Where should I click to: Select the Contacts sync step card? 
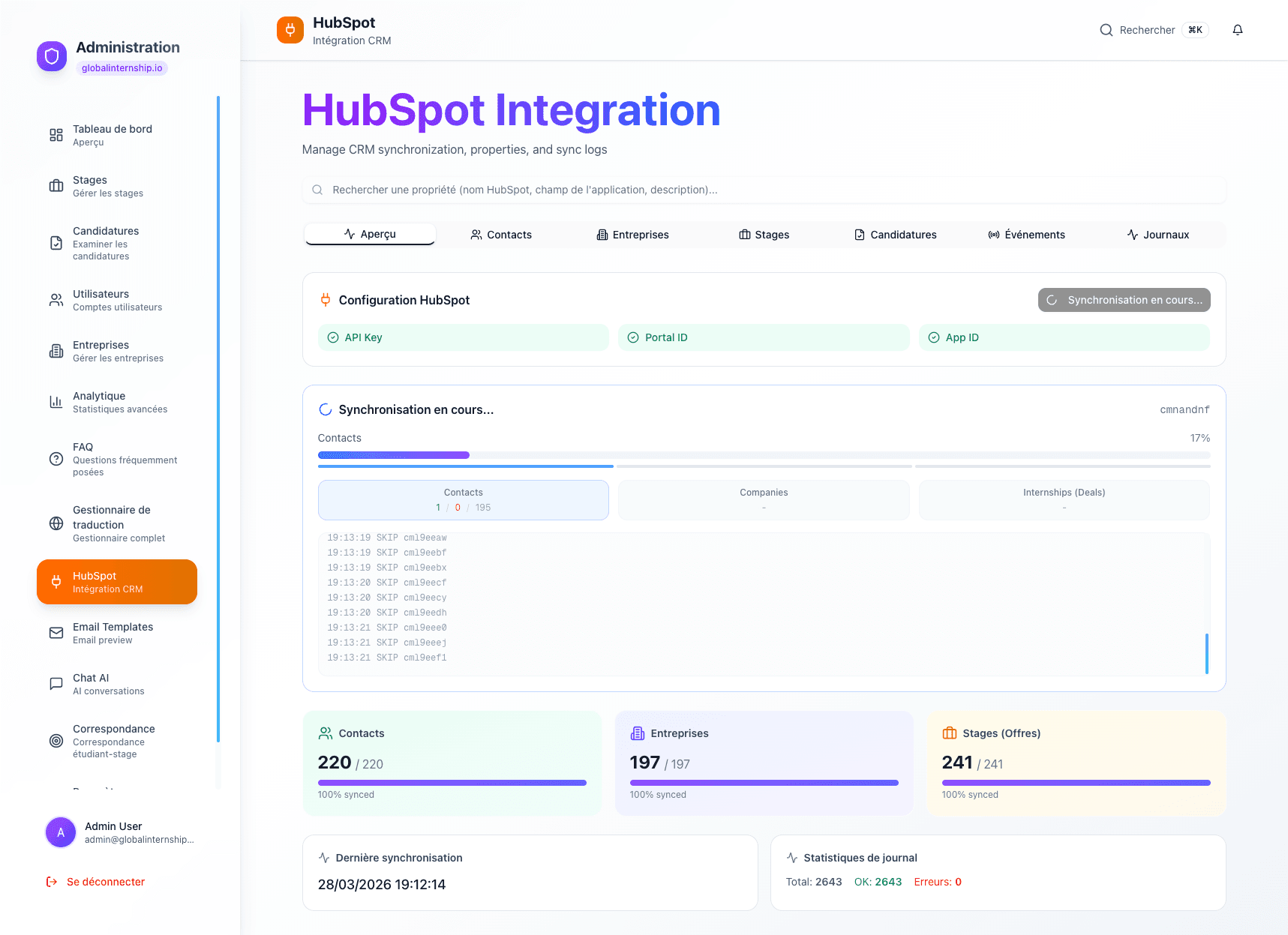[x=463, y=500]
